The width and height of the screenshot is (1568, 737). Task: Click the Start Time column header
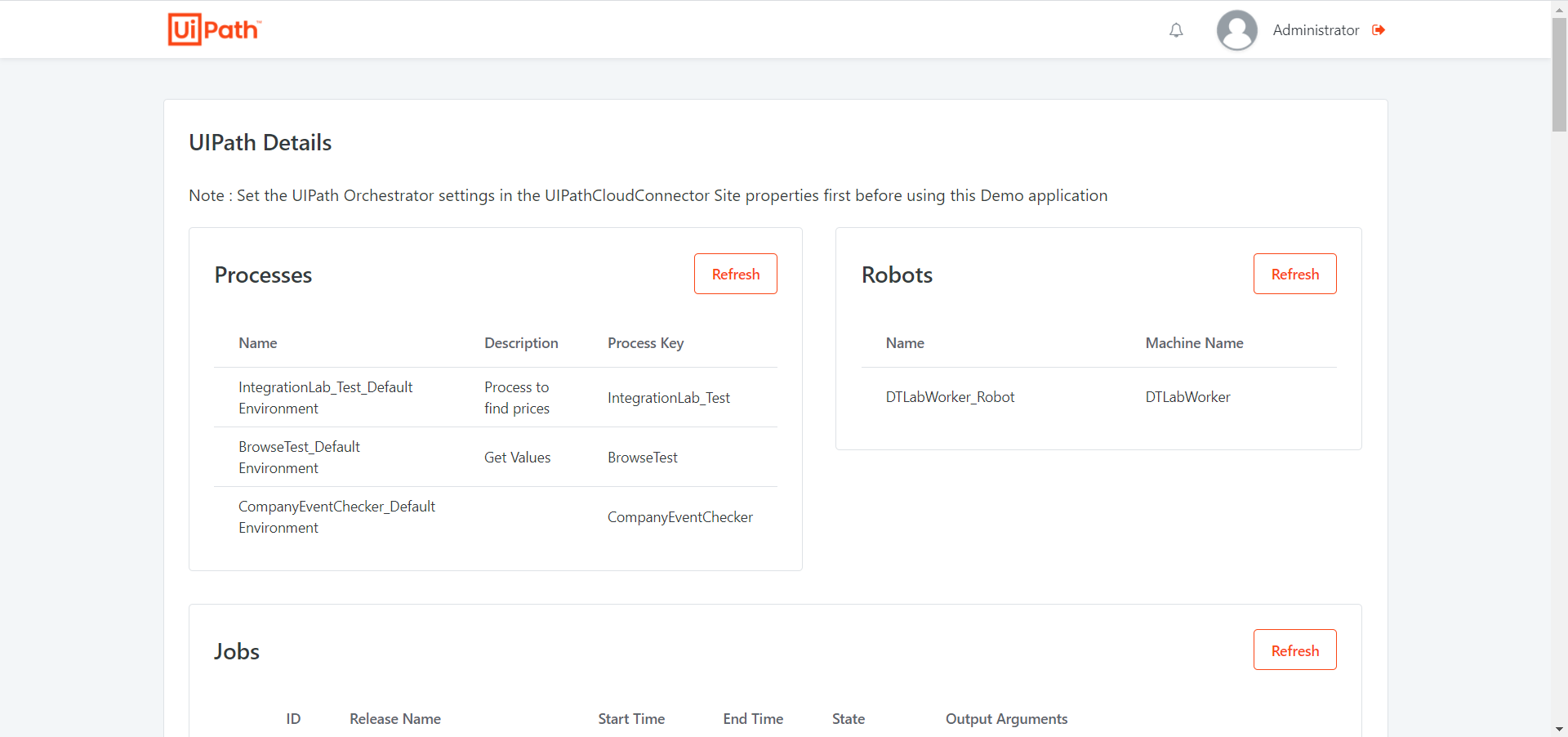631,719
